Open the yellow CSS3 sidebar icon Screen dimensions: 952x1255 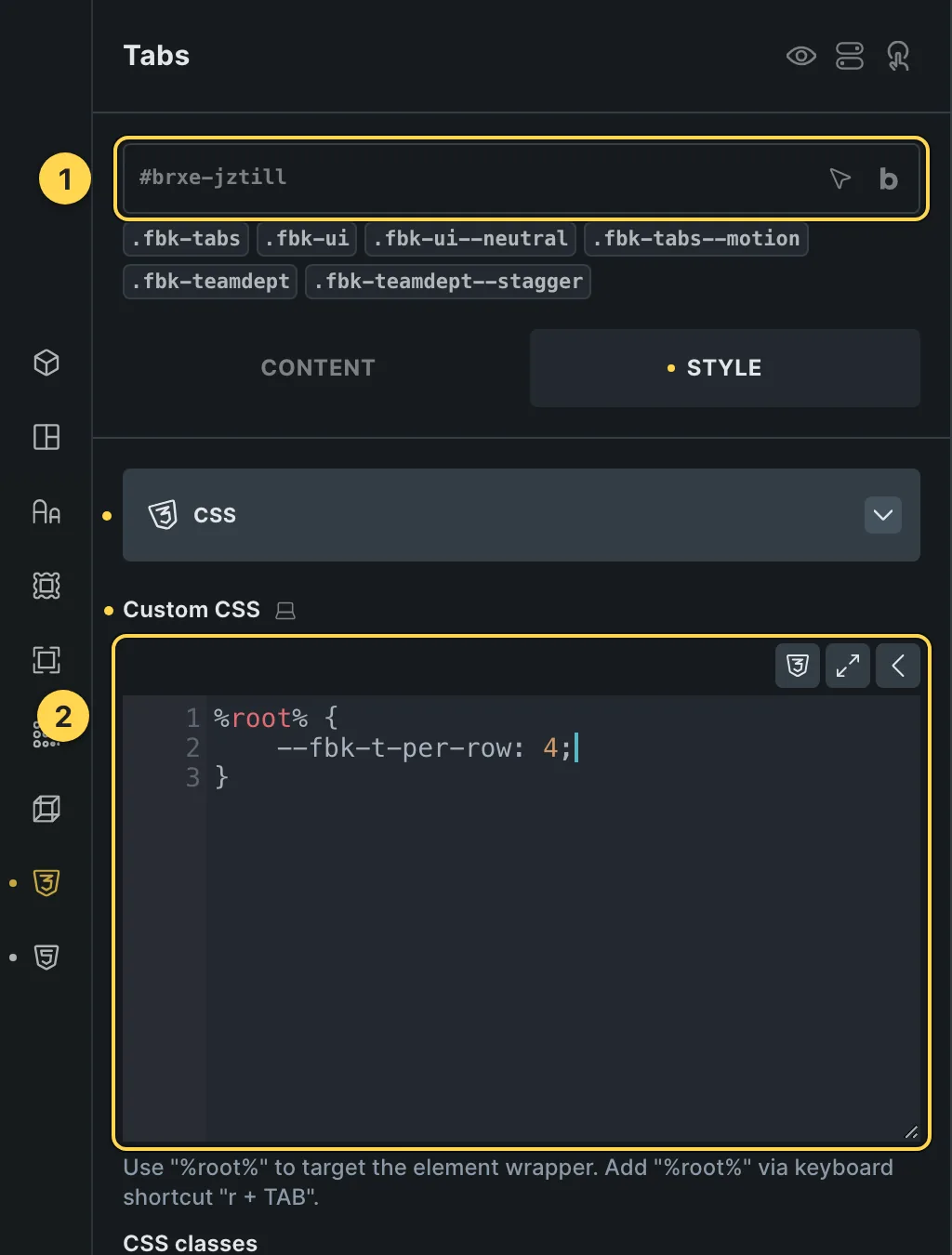coord(46,883)
